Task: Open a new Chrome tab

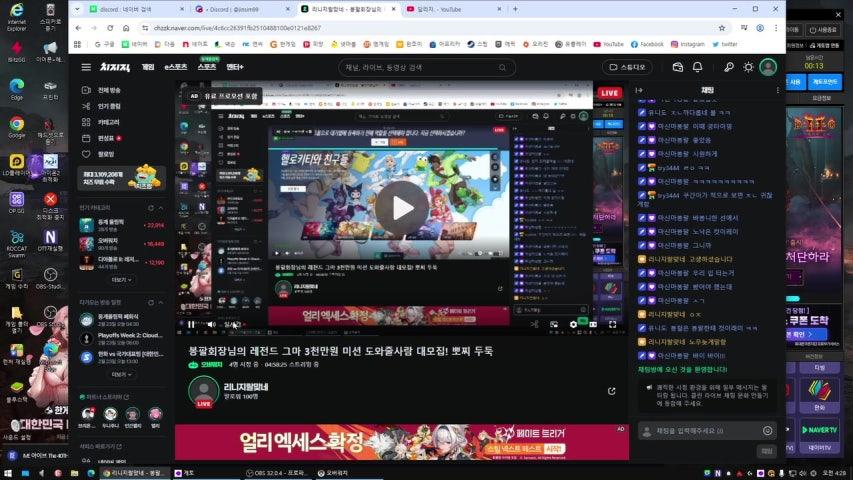Action: pos(515,9)
